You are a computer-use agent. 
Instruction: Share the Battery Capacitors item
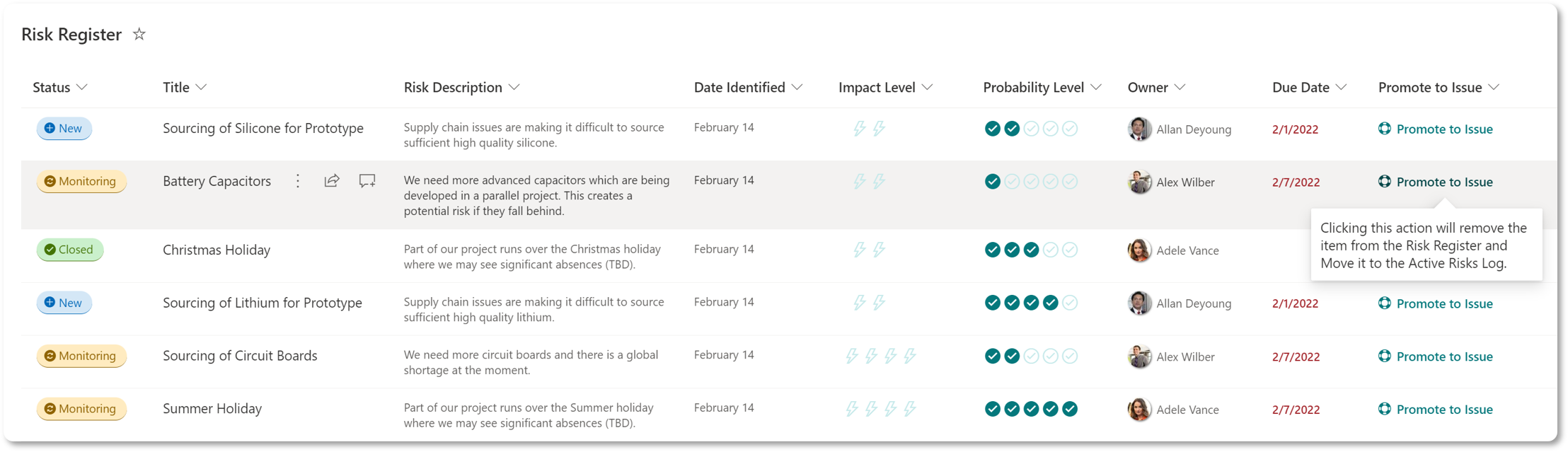tap(332, 181)
